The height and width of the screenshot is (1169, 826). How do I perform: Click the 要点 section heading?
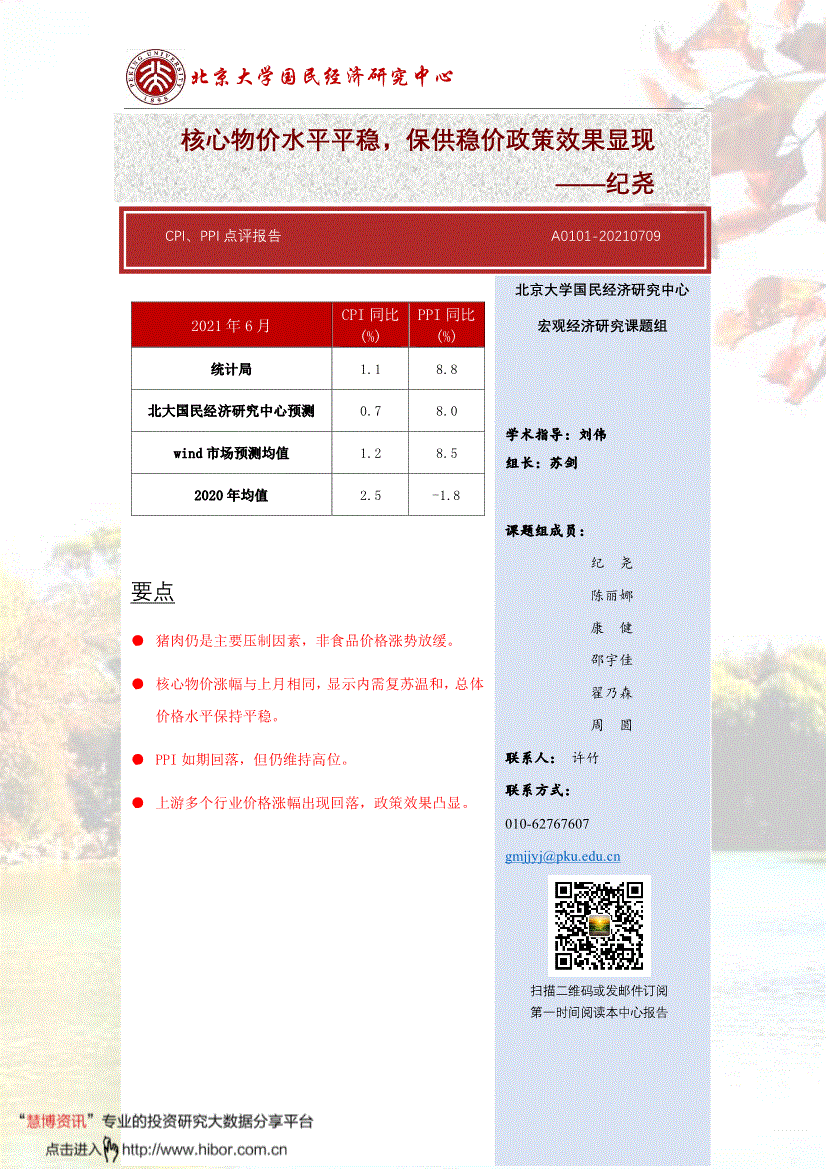coord(153,592)
